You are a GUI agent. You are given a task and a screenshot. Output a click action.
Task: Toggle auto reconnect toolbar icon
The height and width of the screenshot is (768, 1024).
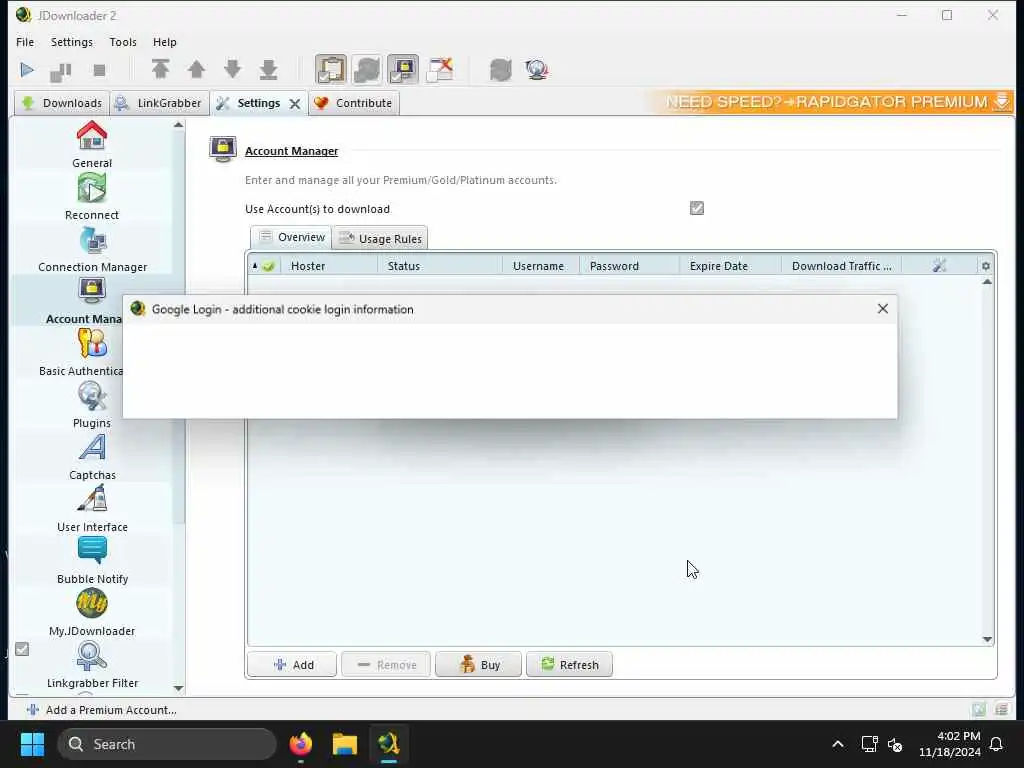click(x=367, y=70)
